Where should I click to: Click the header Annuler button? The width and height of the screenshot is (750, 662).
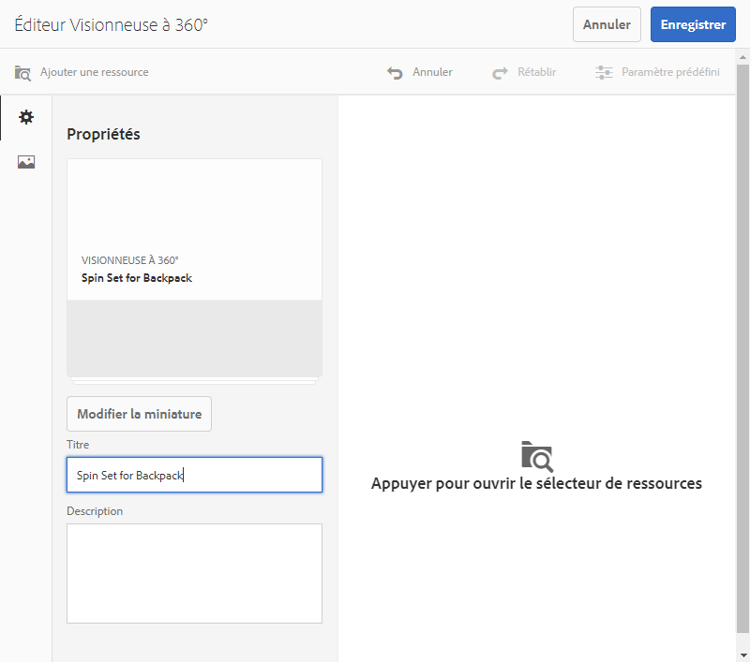[x=607, y=24]
